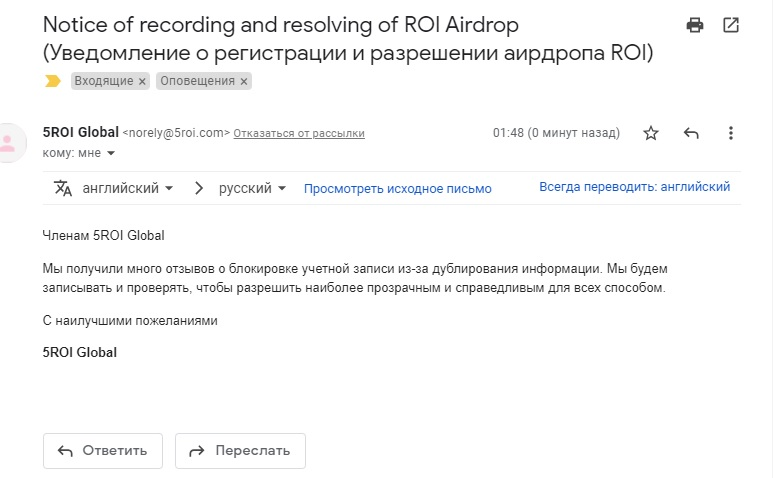The image size is (776, 478).
Task: Toggle the yellow importance marker
Action: 52,81
